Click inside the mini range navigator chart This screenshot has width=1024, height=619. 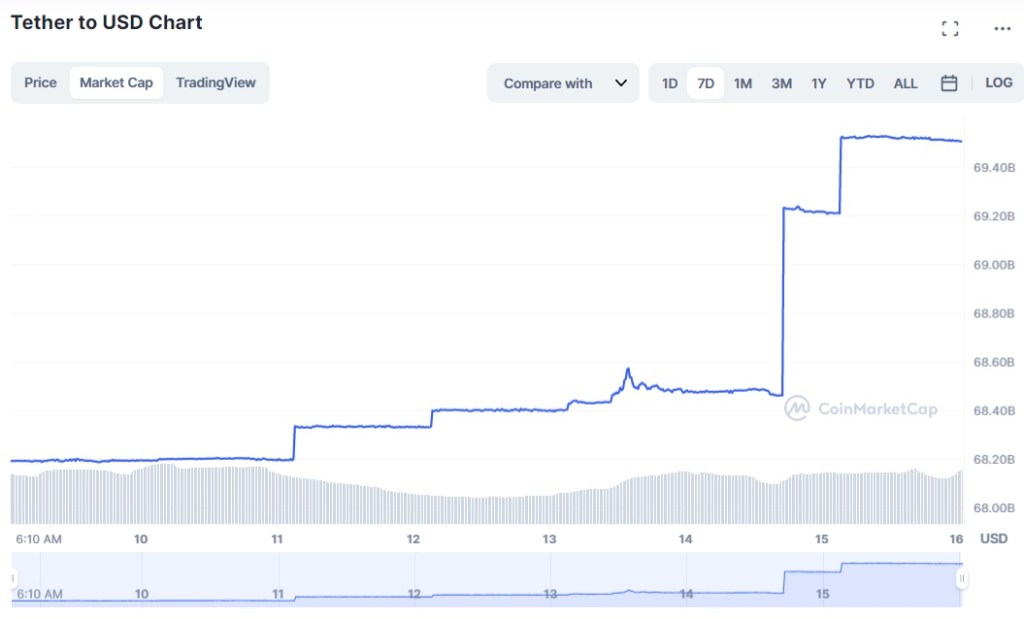[x=487, y=579]
